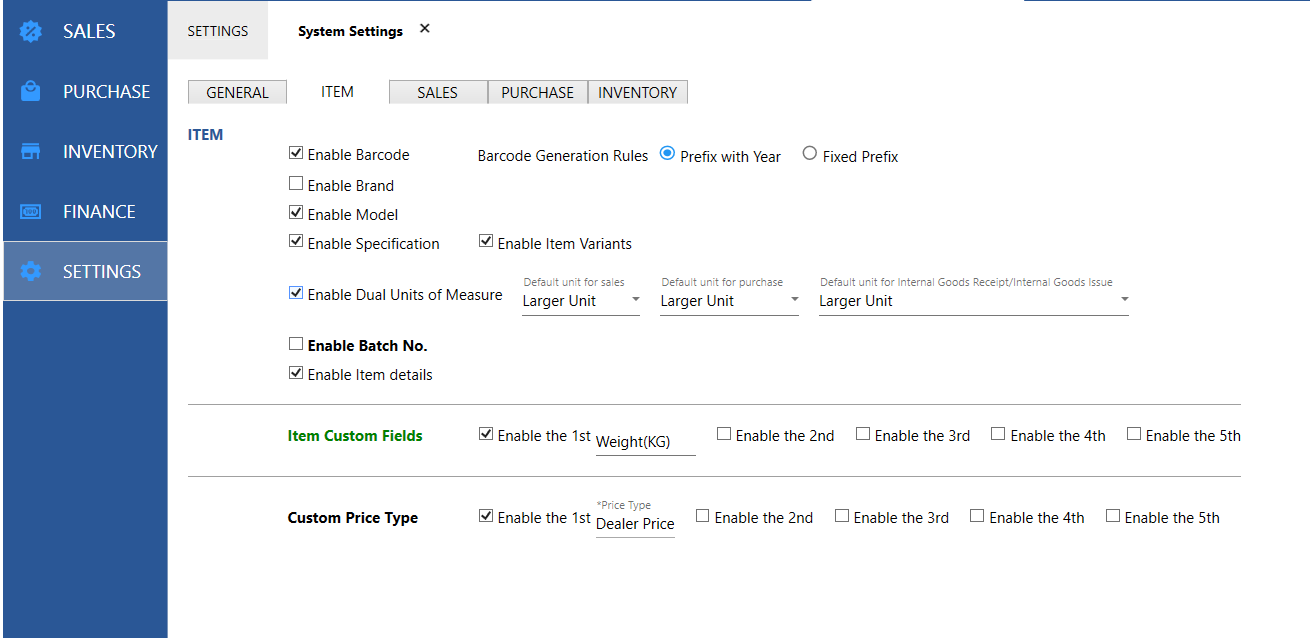
Task: Expand the default unit for purchase dropdown
Action: (729, 301)
